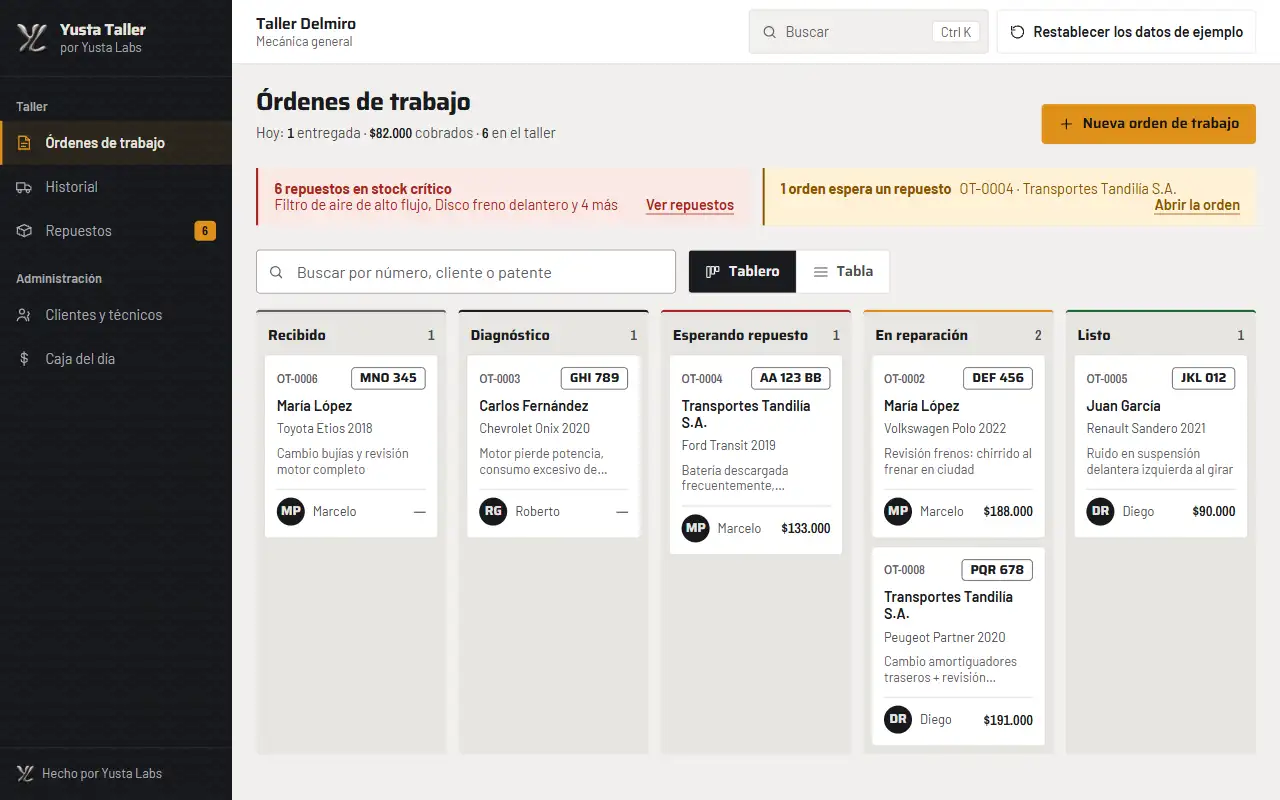The width and height of the screenshot is (1280, 800).
Task: Open the OT-0008 Peugeot Partner card
Action: point(958,646)
